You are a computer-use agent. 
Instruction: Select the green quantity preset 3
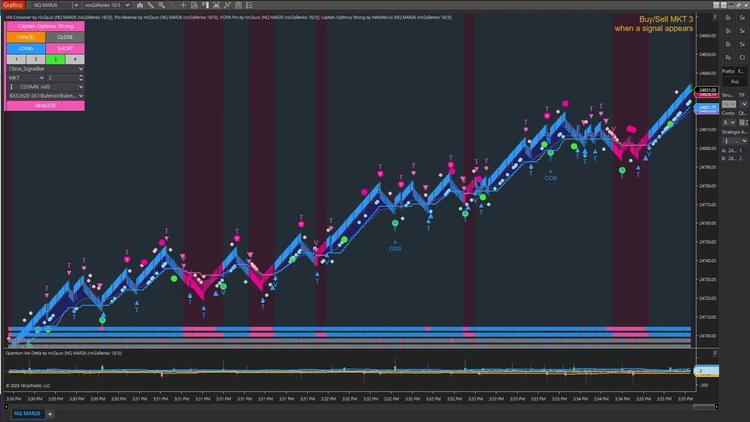[x=55, y=59]
